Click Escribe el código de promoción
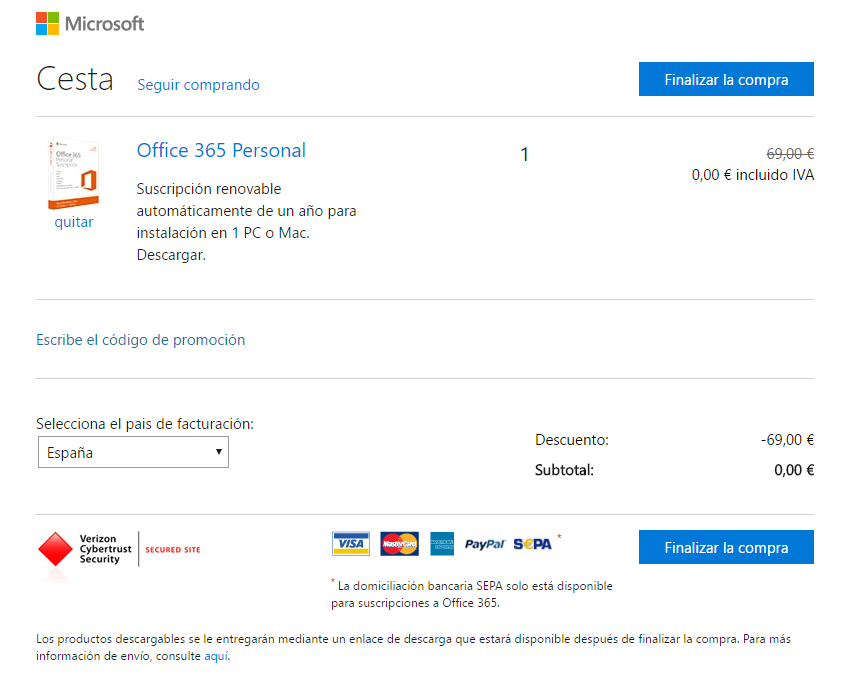This screenshot has width=844, height=688. click(x=140, y=340)
